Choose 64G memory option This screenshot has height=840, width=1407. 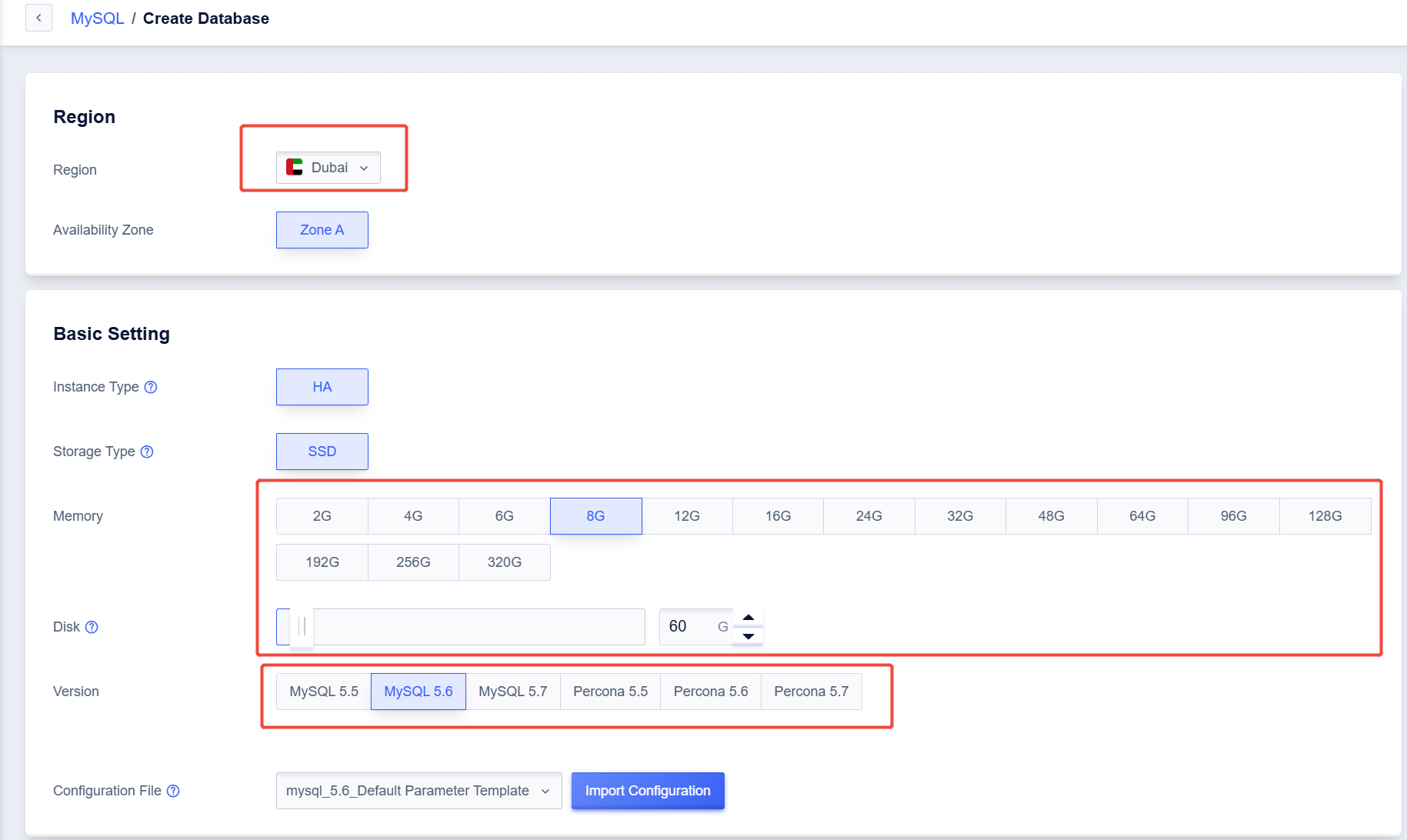point(1142,516)
